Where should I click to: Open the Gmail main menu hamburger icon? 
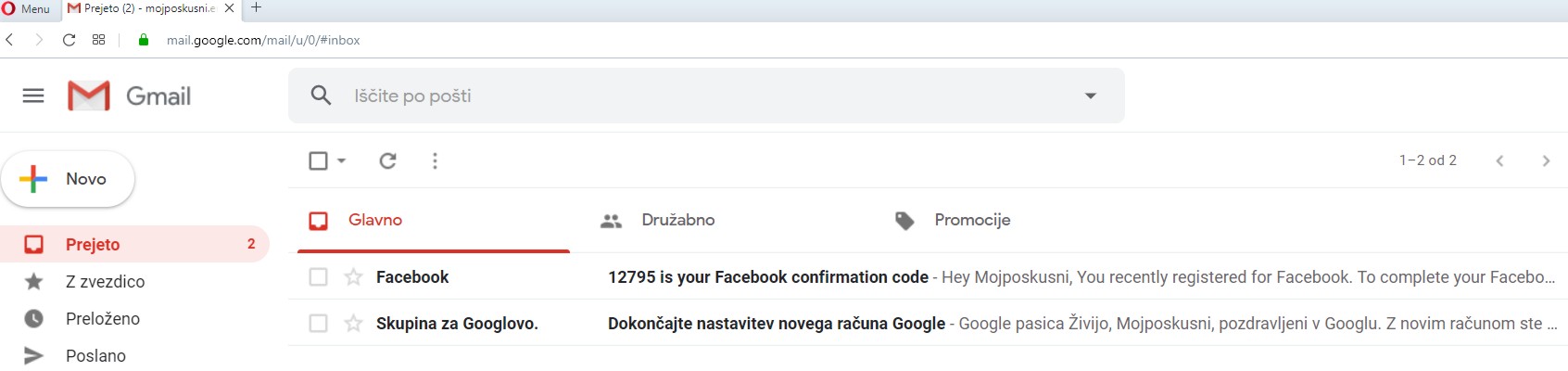pyautogui.click(x=33, y=96)
